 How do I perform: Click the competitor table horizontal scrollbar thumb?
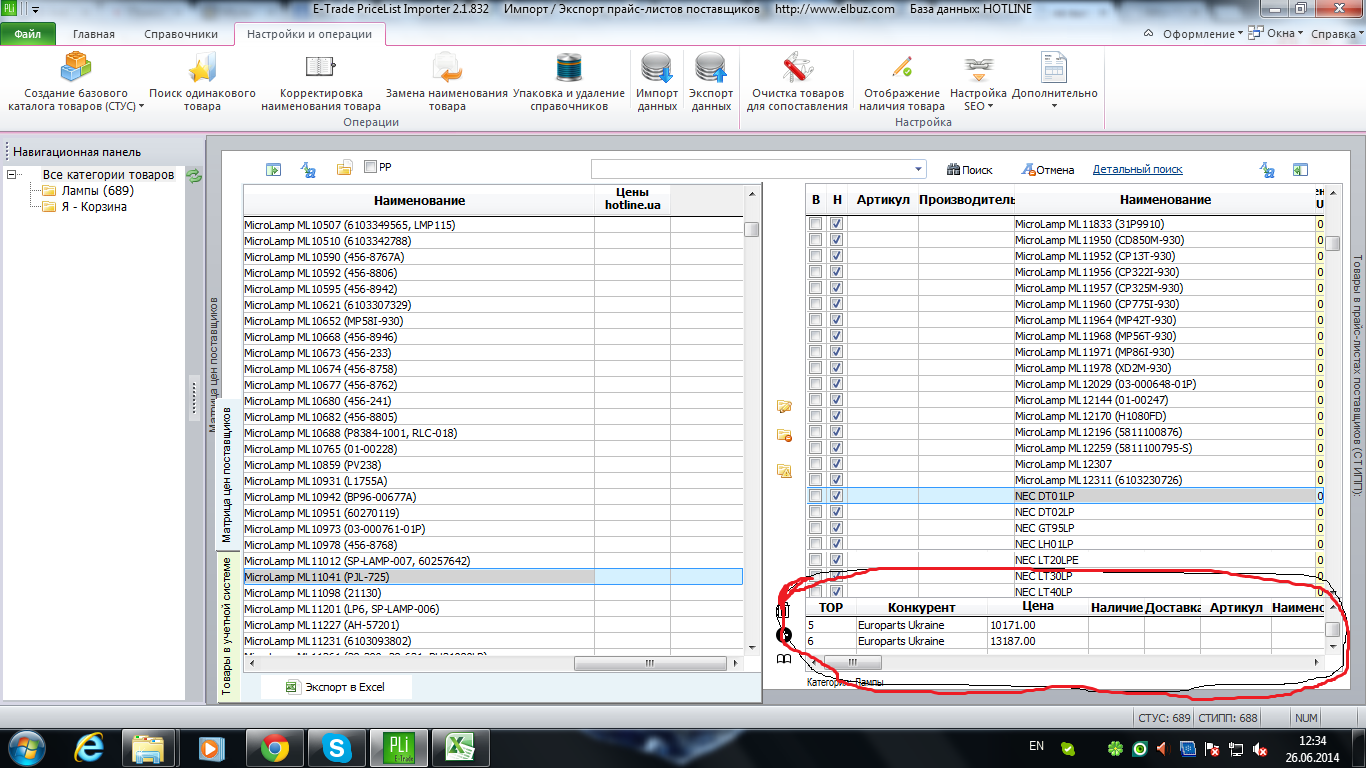tap(853, 662)
